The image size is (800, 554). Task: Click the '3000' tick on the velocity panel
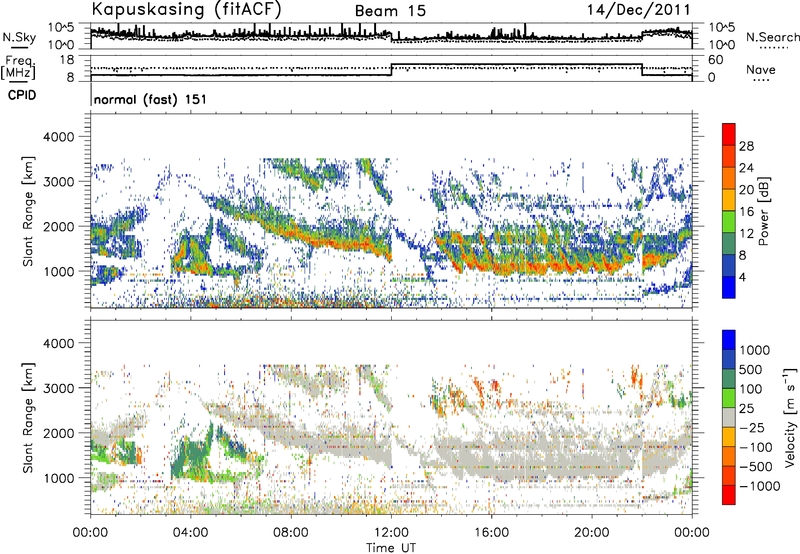[x=60, y=388]
